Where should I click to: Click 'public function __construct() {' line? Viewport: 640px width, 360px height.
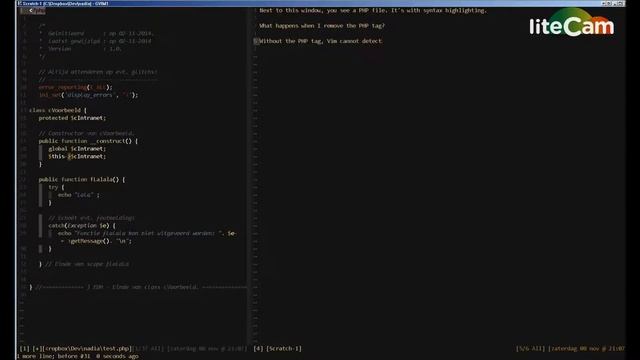click(x=88, y=141)
